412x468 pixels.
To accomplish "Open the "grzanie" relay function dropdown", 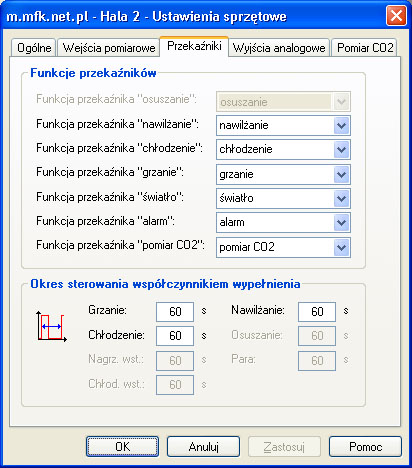I will 283,174.
